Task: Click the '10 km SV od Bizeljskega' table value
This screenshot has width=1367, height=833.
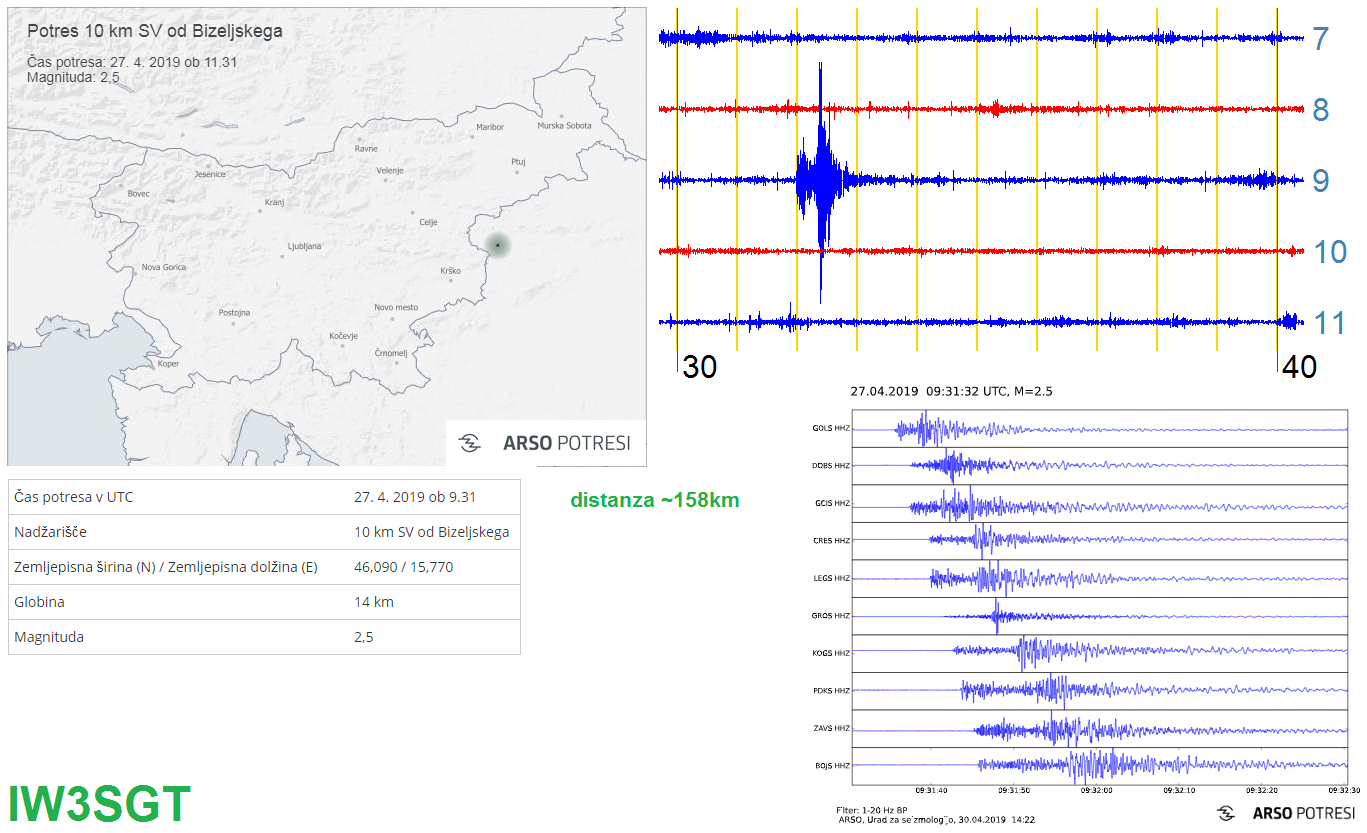Action: click(x=432, y=532)
